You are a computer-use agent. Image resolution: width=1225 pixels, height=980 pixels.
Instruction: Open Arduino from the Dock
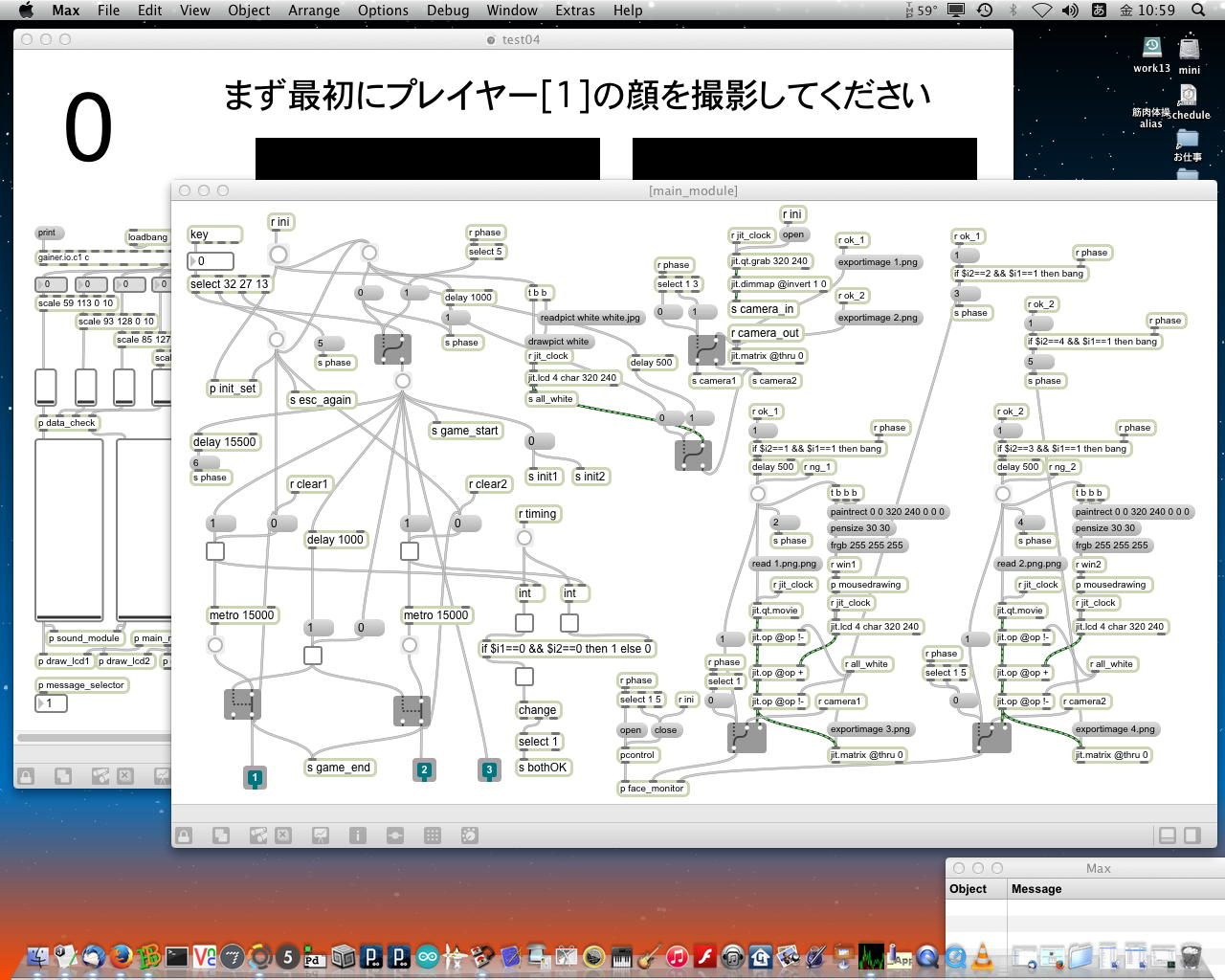(428, 955)
